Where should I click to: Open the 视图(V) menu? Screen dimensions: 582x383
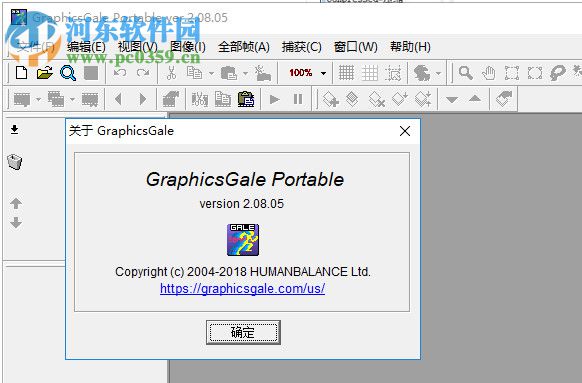137,47
